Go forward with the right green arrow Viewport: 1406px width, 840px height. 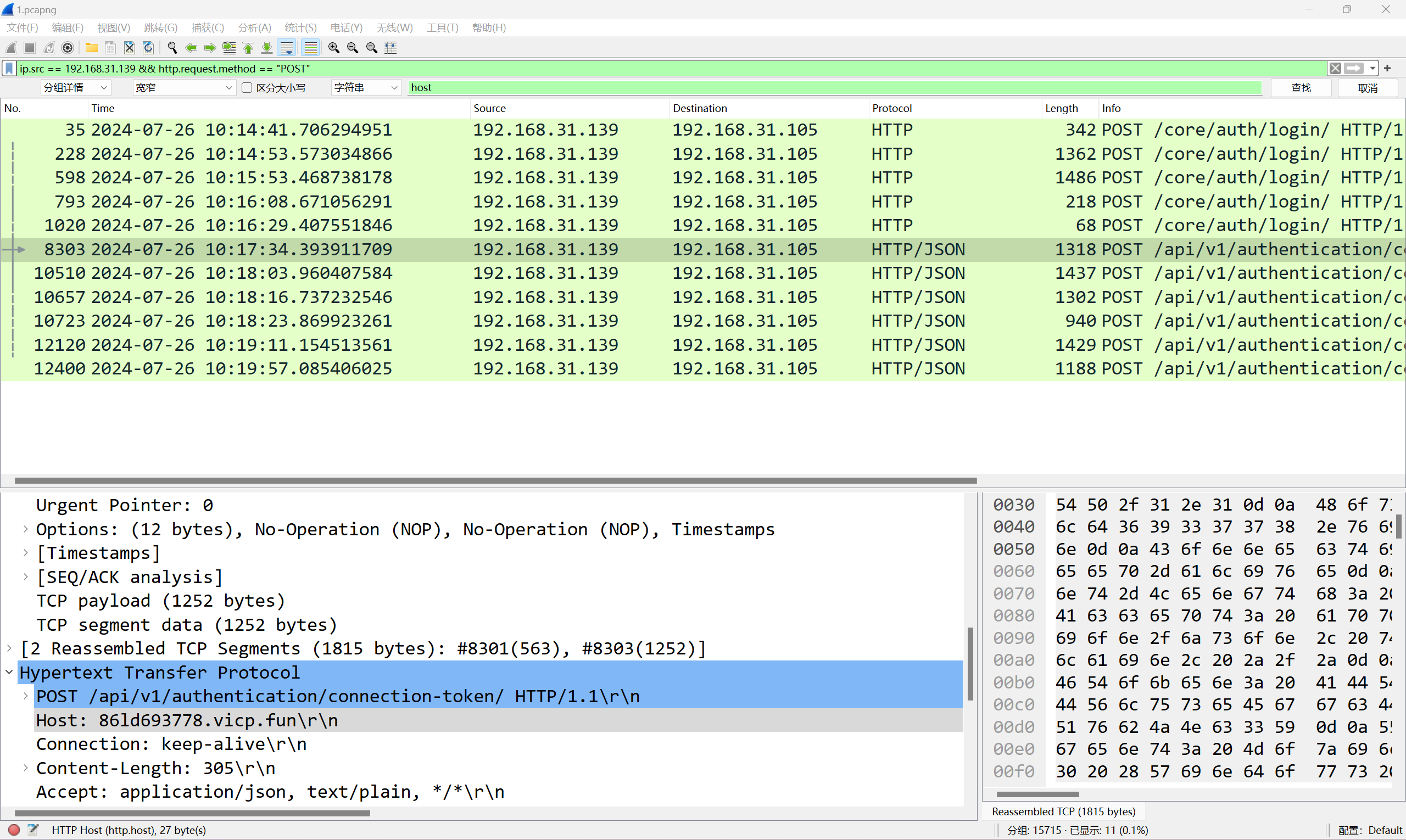coord(210,48)
